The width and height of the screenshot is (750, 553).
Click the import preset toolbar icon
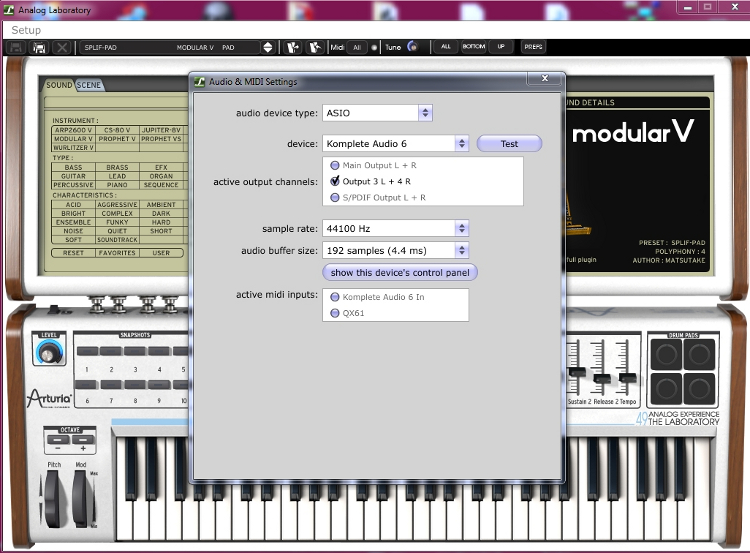[293, 47]
